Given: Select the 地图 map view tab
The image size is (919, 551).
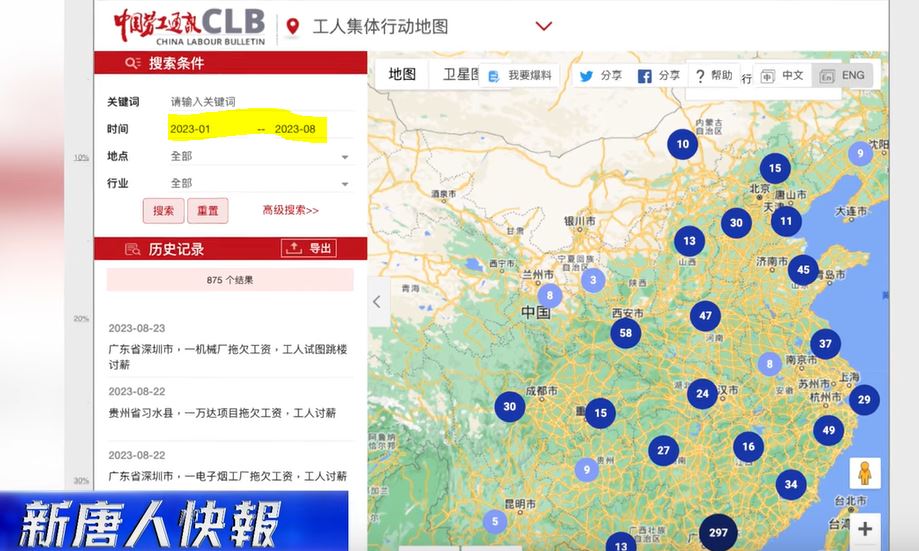Looking at the screenshot, I should click(402, 74).
